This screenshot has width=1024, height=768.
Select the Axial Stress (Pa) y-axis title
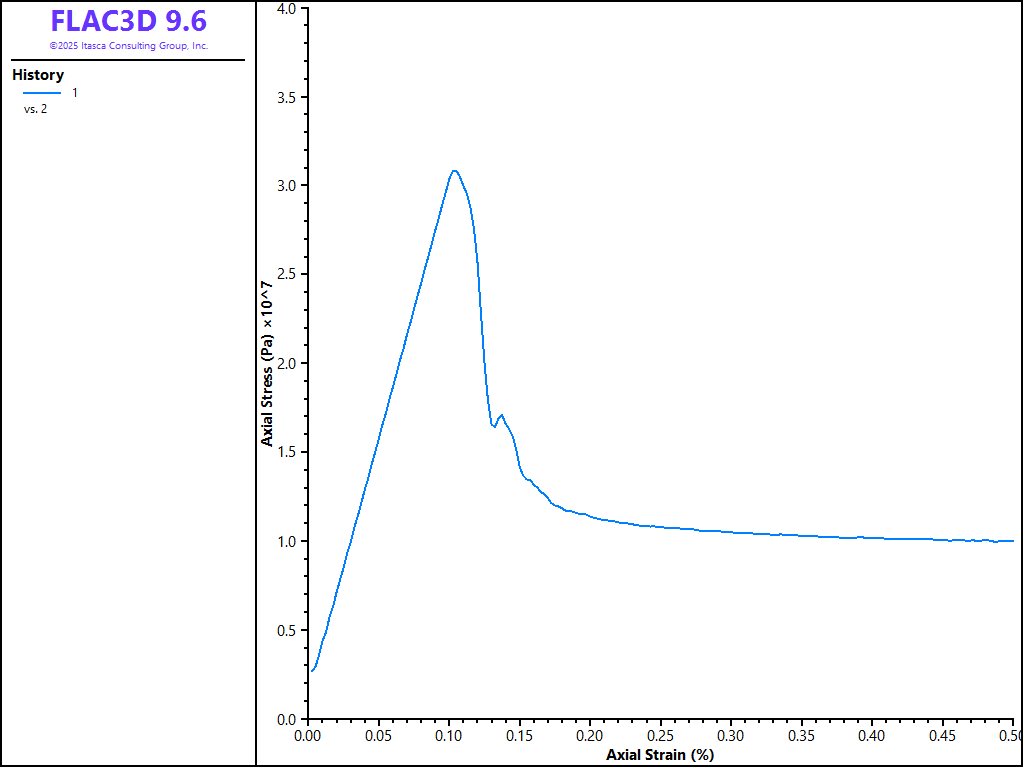click(x=267, y=363)
